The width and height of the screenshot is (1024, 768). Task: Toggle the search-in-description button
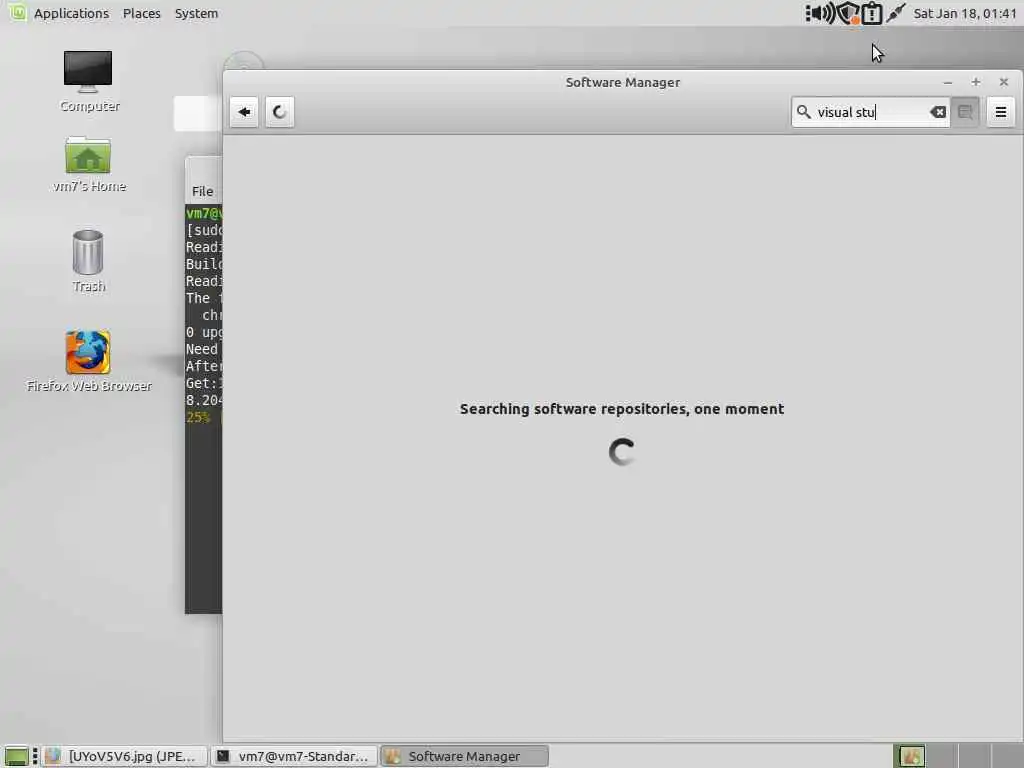tap(965, 112)
